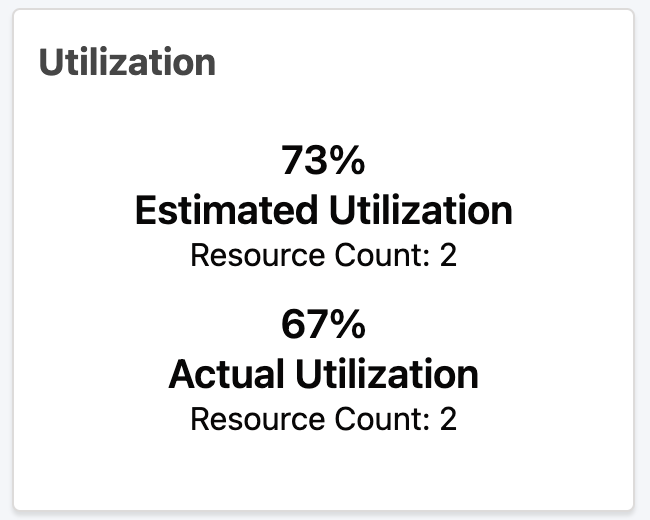Click the Utilization card title
The height and width of the screenshot is (520, 650).
[127, 62]
